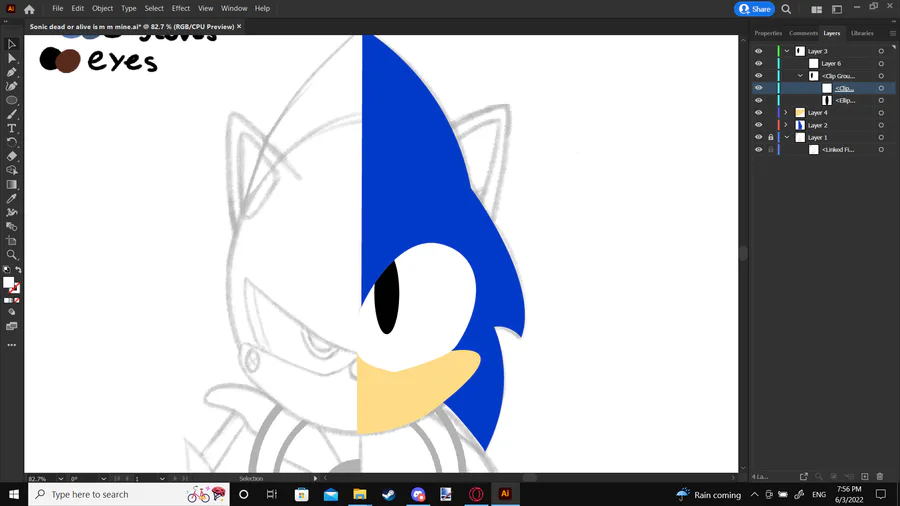Expand Layer 4 contents

pos(786,112)
